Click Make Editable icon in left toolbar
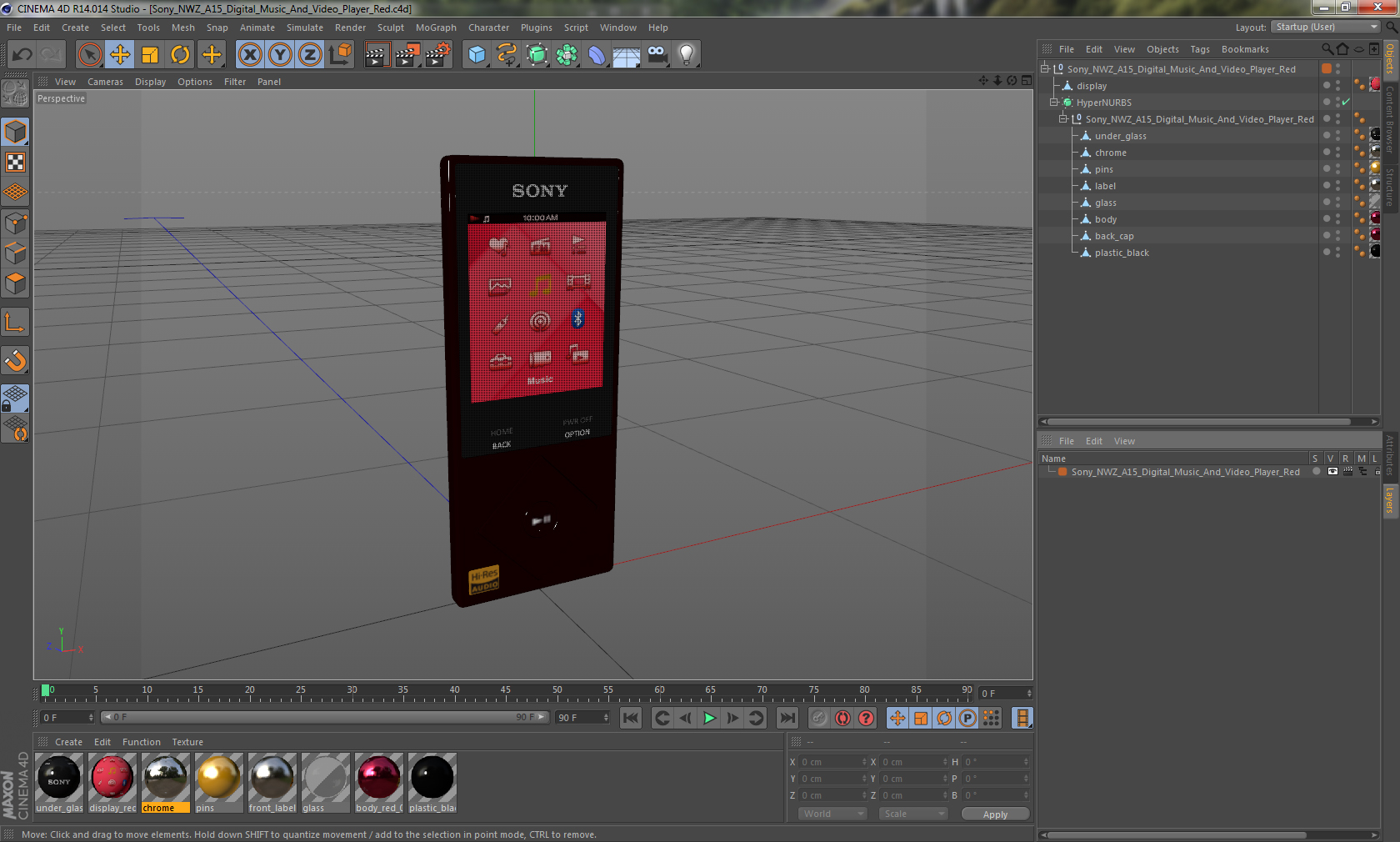The image size is (1400, 842). point(15,93)
